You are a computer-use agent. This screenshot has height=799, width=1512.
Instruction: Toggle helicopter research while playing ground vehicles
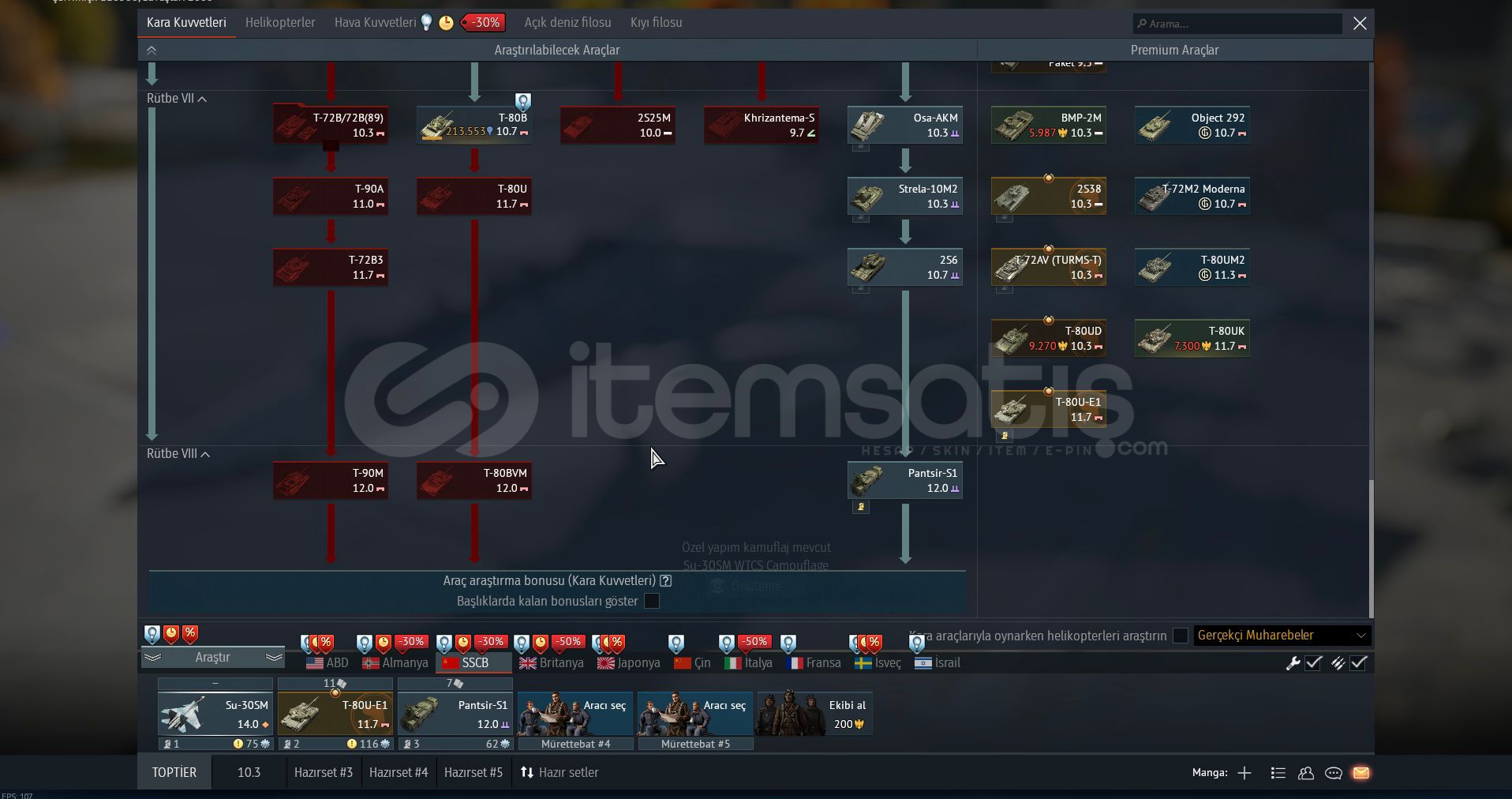pos(1181,636)
